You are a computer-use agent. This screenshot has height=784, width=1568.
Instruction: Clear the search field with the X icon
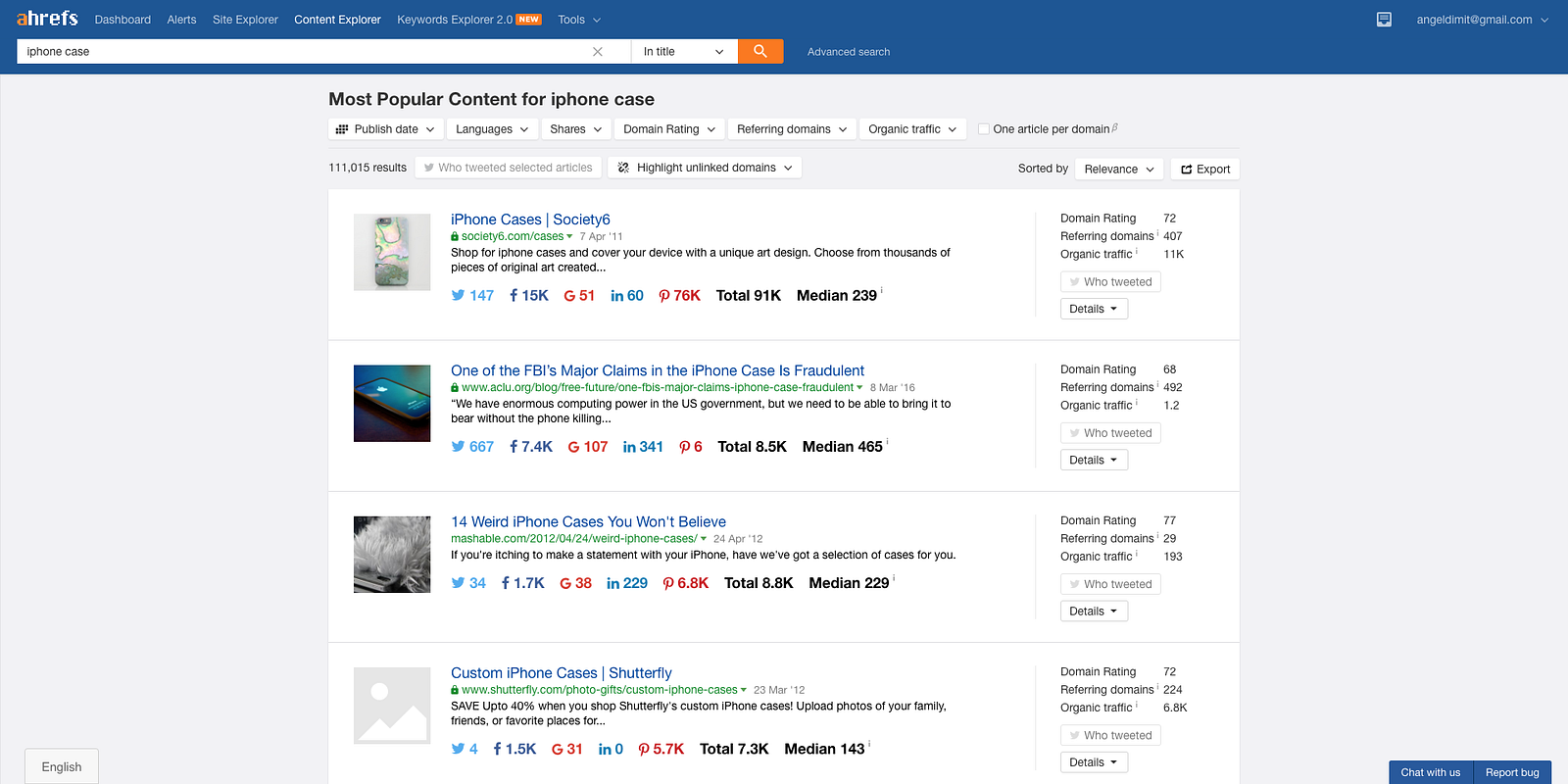pos(598,52)
